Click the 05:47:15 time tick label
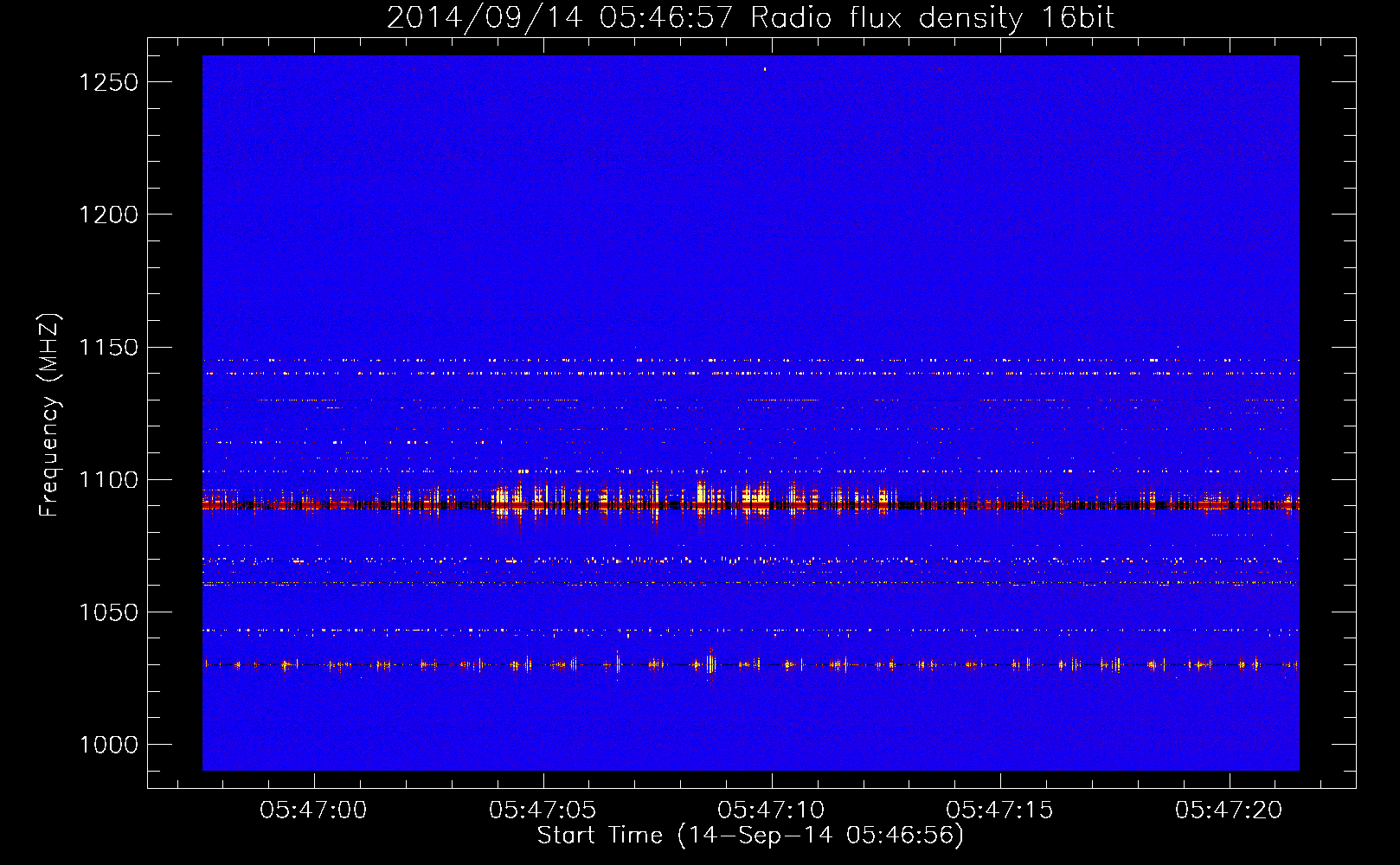This screenshot has width=1400, height=865. [999, 811]
